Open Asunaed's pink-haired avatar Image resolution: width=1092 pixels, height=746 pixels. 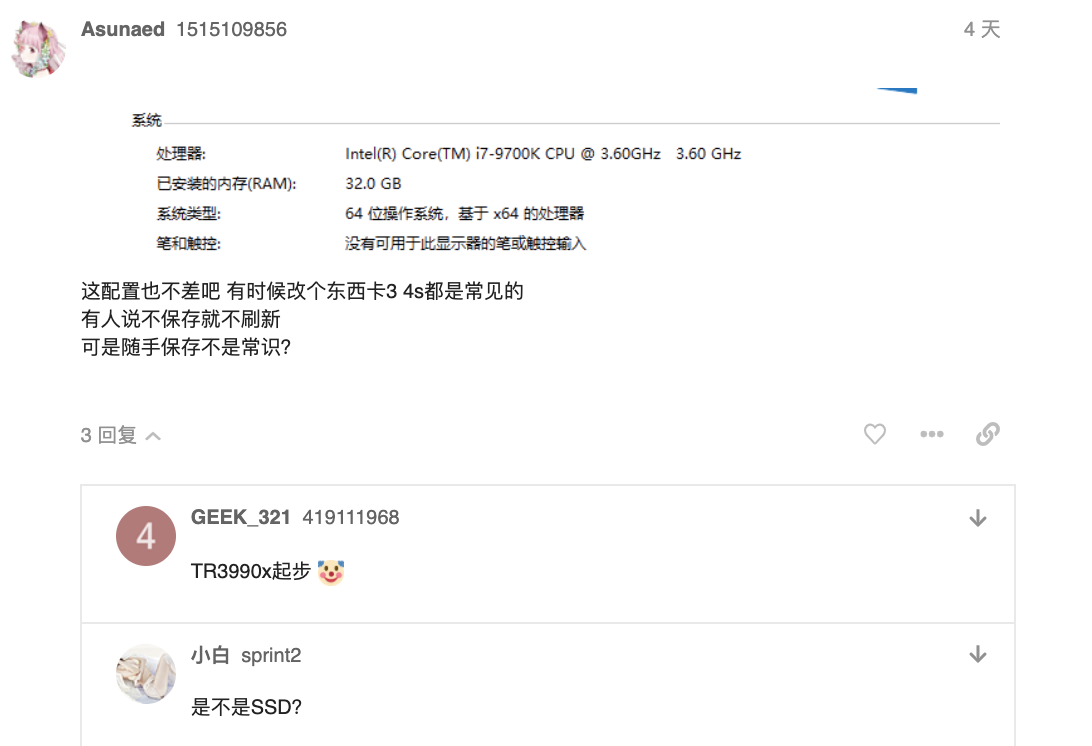click(x=39, y=49)
